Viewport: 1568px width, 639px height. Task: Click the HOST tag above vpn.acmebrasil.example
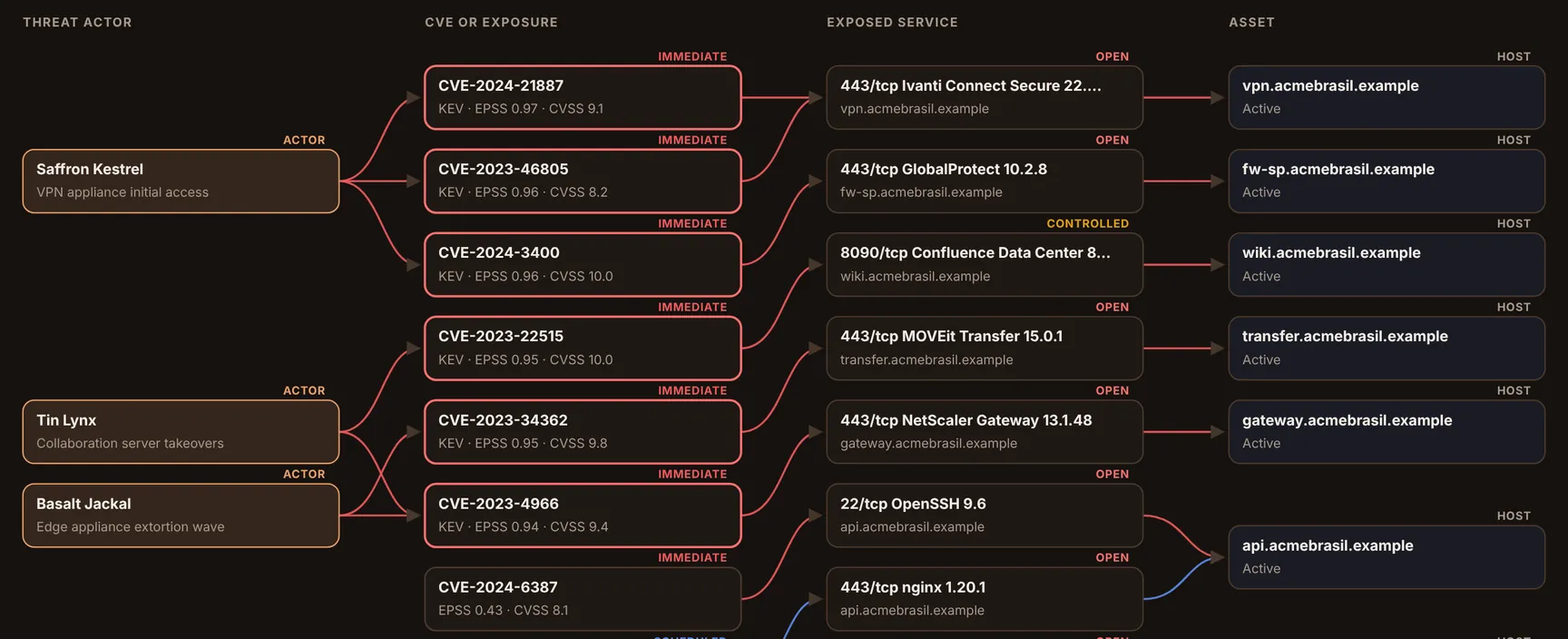(1514, 56)
